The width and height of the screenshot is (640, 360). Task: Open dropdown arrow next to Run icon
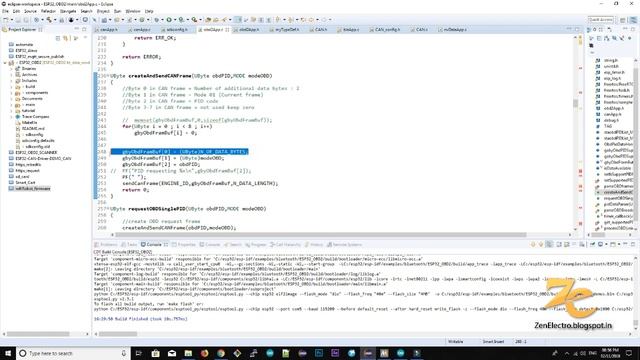[x=174, y=20]
